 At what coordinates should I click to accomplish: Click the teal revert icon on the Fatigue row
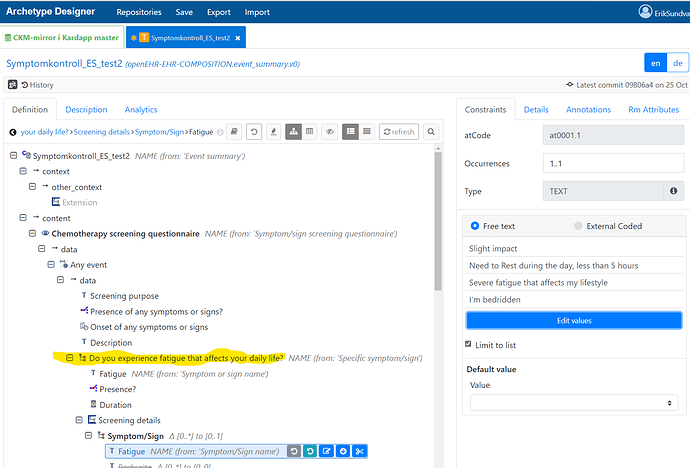[310, 451]
